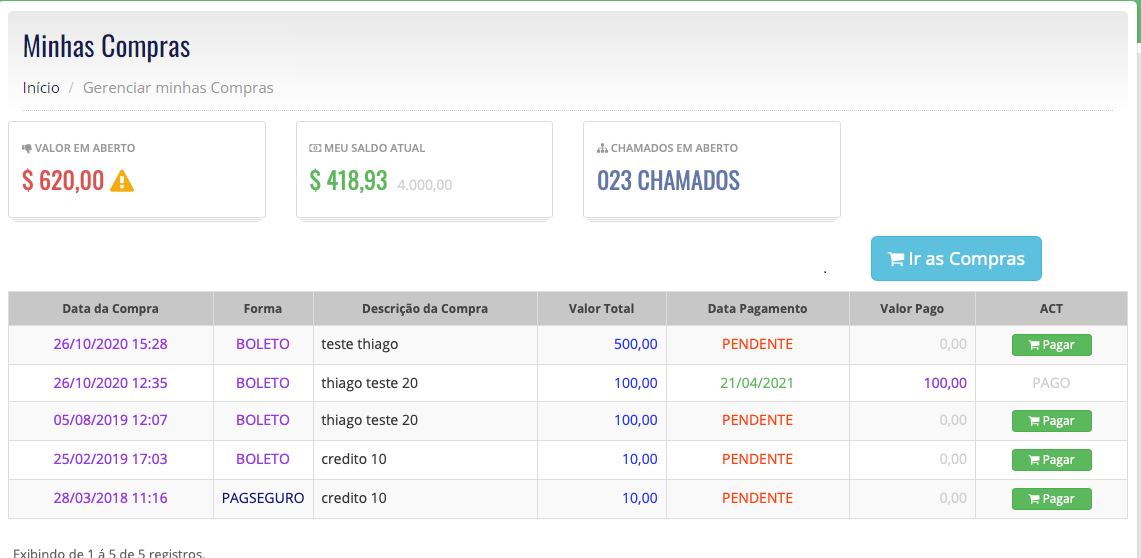This screenshot has width=1141, height=558.
Task: Open the 023 CHAMADOS card
Action: [712, 170]
